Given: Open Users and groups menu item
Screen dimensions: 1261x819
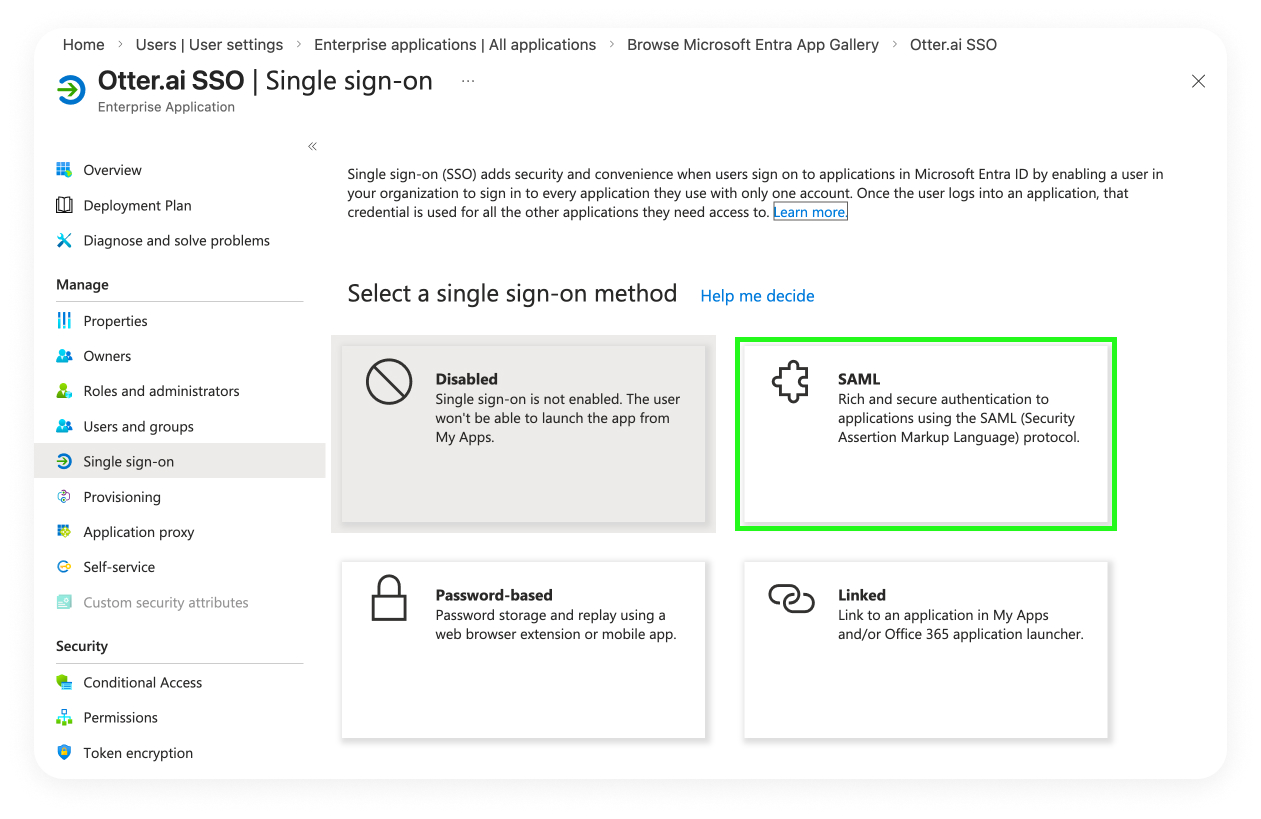Looking at the screenshot, I should [138, 427].
